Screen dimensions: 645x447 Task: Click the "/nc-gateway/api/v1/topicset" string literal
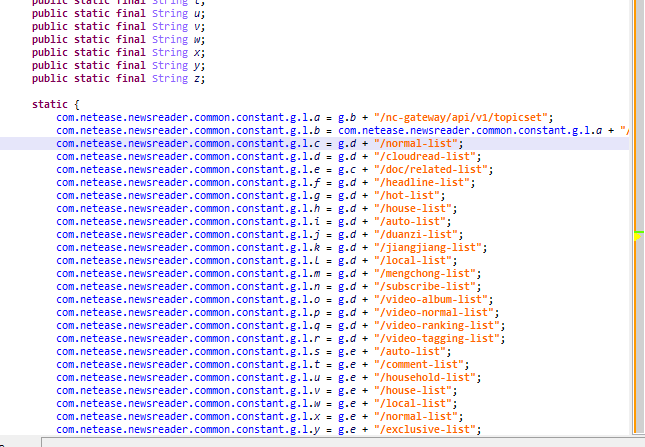[461, 118]
